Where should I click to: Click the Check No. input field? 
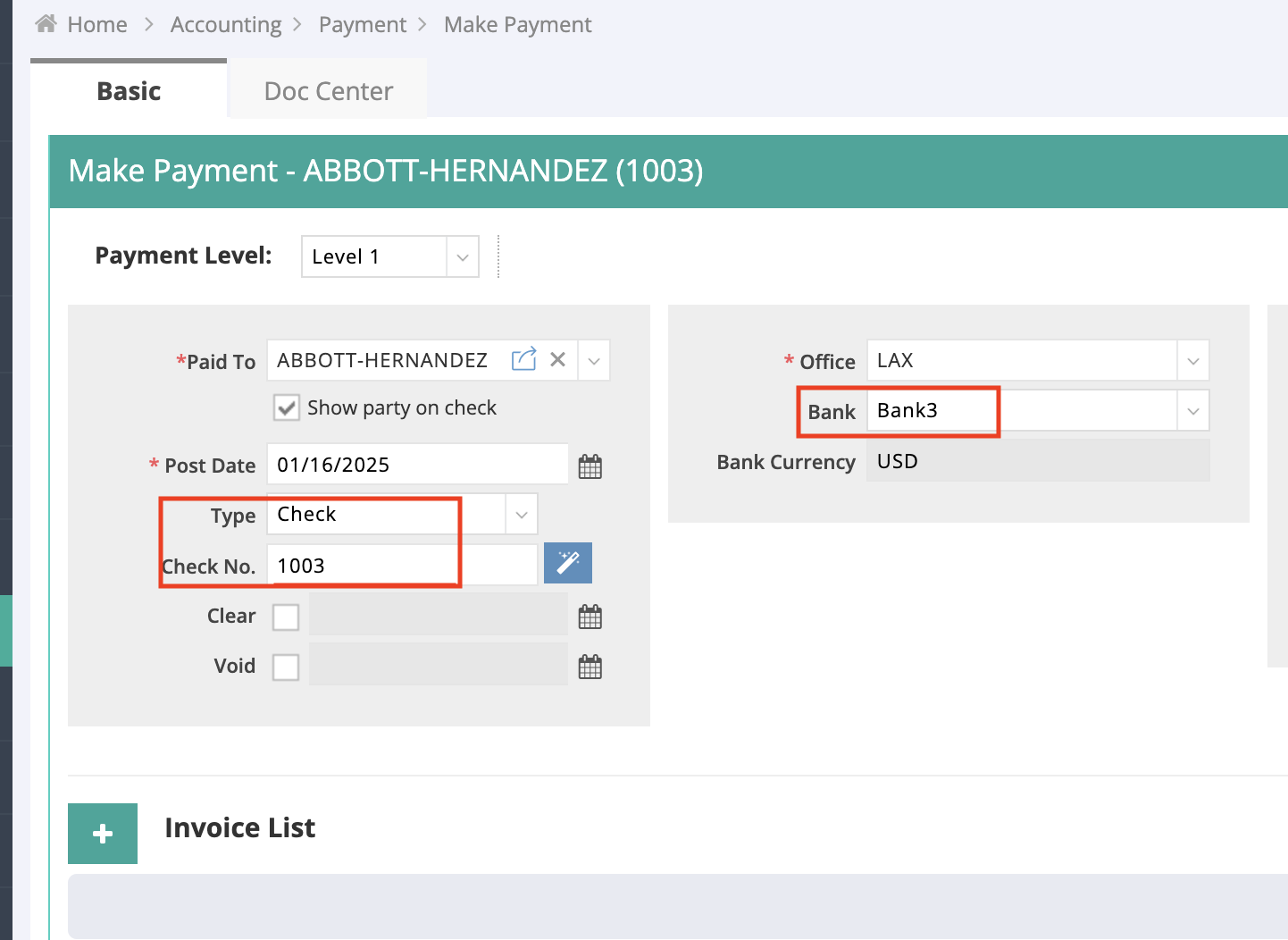[402, 566]
